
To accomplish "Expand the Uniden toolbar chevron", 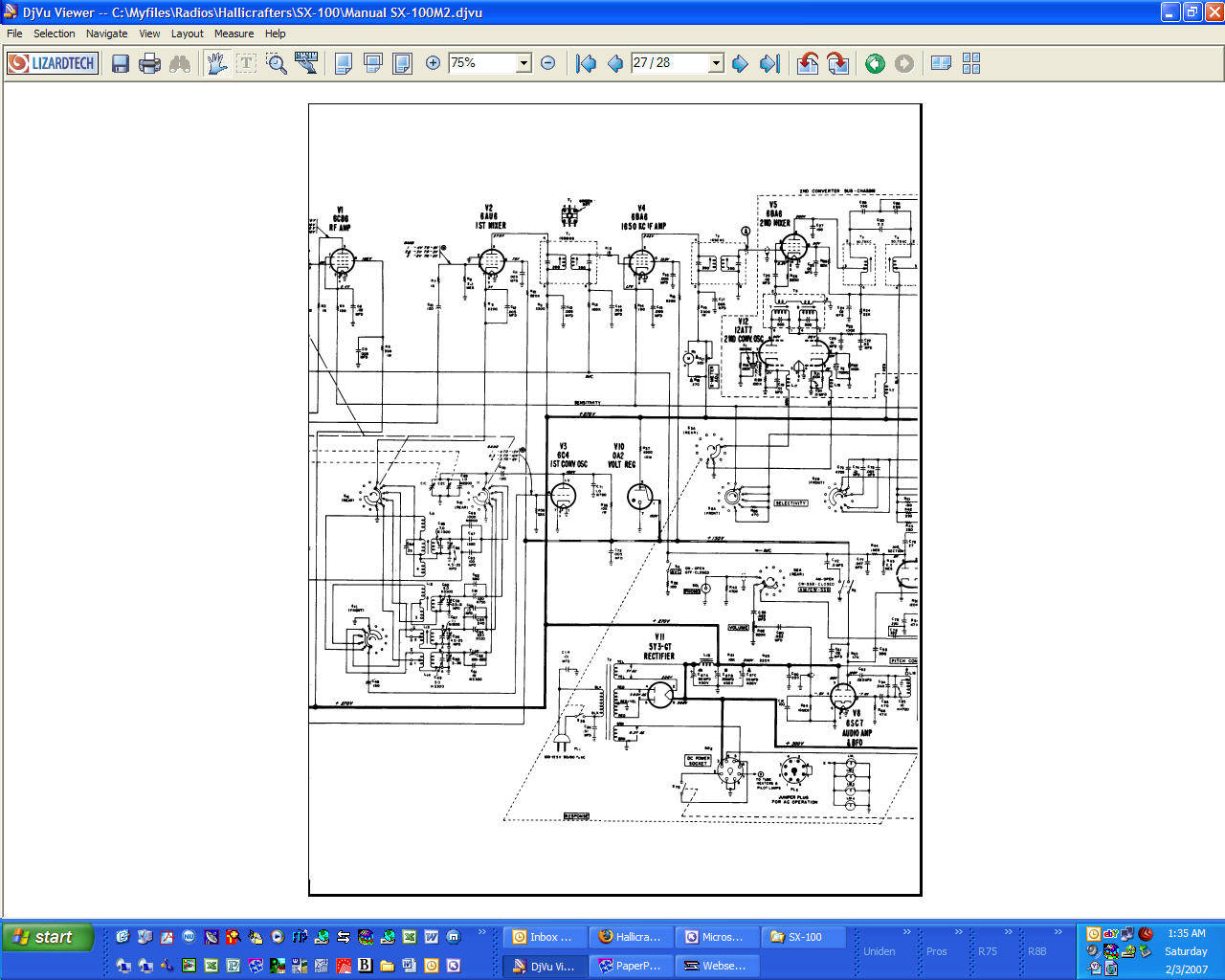I will tap(907, 931).
